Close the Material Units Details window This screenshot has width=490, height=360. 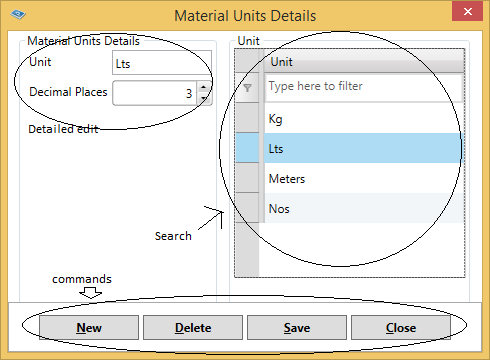click(x=467, y=12)
